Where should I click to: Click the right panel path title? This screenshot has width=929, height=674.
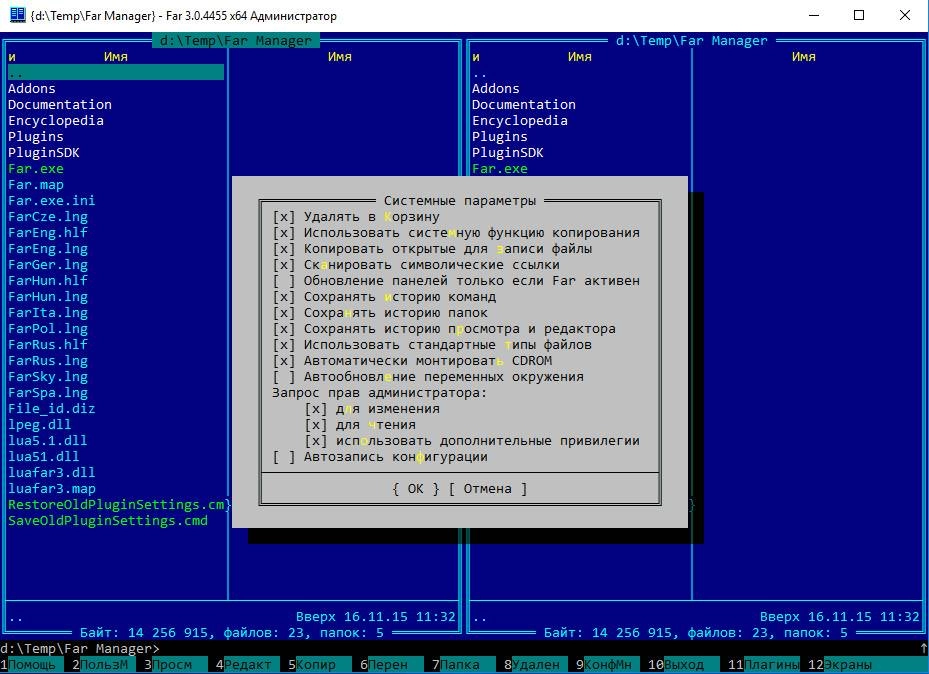pyautogui.click(x=691, y=41)
